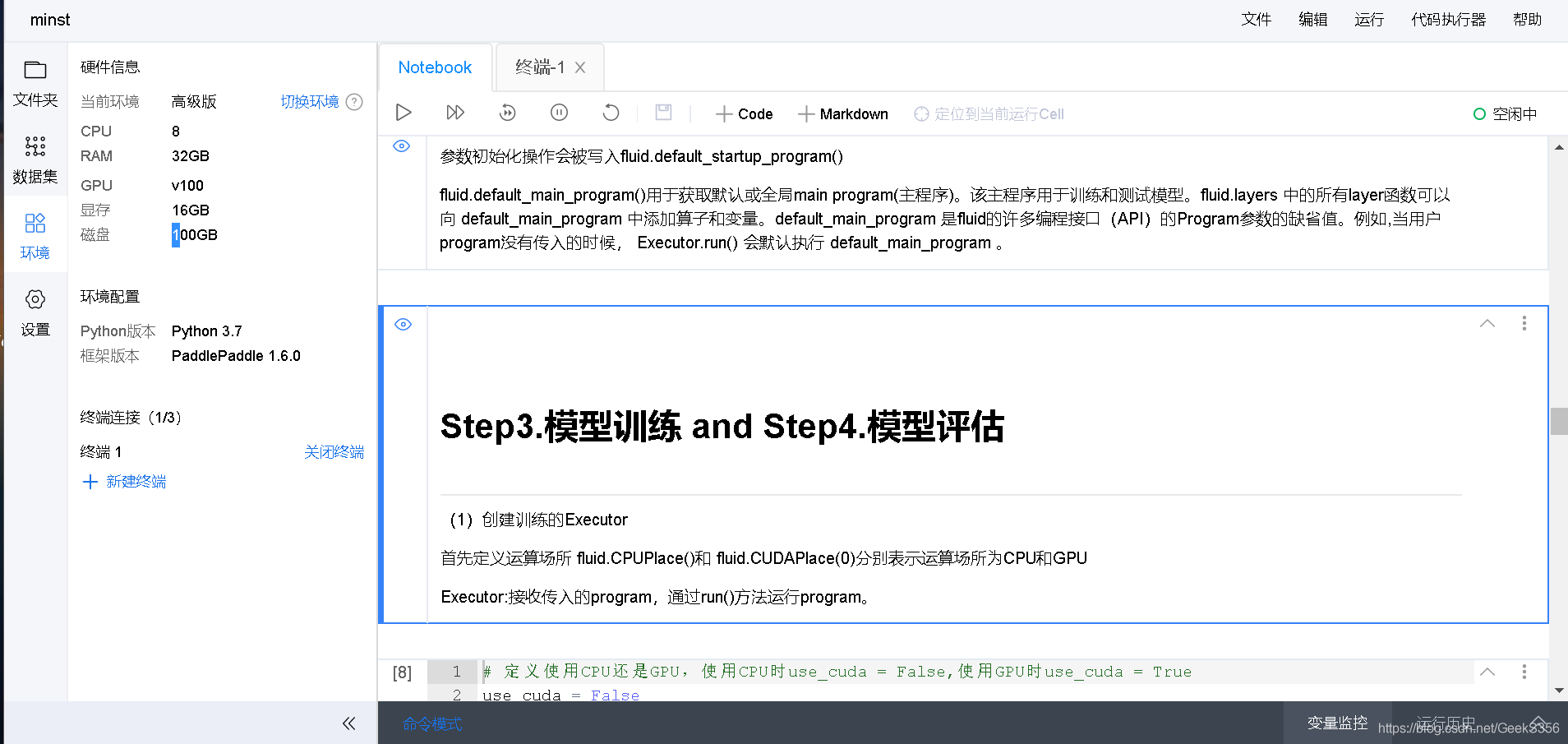This screenshot has height=744, width=1568.
Task: Click 新建终端 to create a terminal
Action: click(x=136, y=482)
